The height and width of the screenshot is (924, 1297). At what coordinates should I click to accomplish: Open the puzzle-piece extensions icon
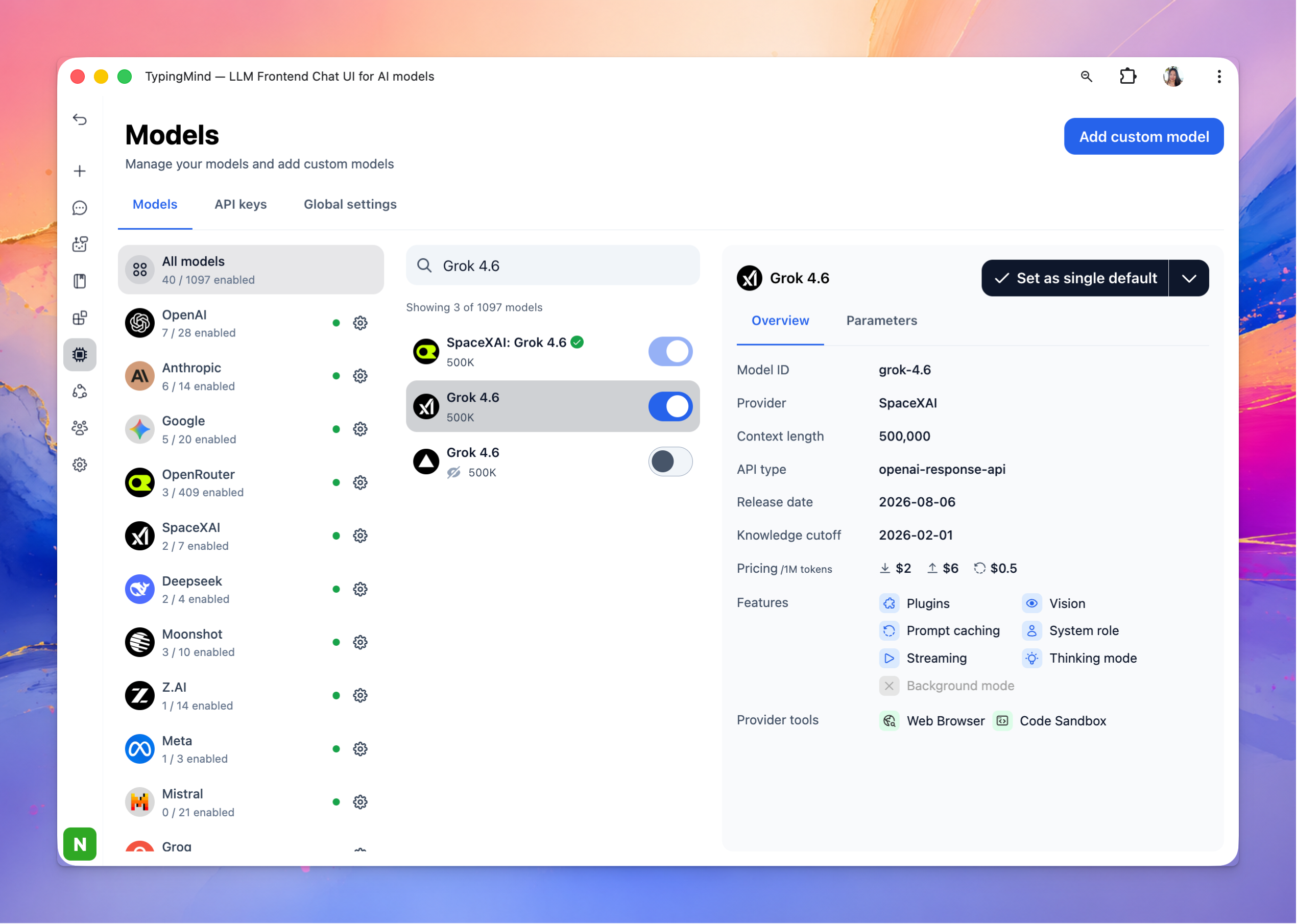coord(1127,76)
